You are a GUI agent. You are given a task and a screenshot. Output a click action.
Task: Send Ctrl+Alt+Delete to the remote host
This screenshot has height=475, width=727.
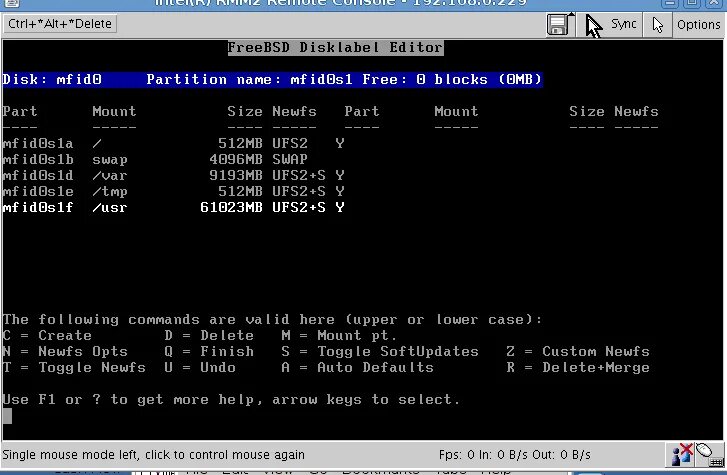(x=60, y=24)
